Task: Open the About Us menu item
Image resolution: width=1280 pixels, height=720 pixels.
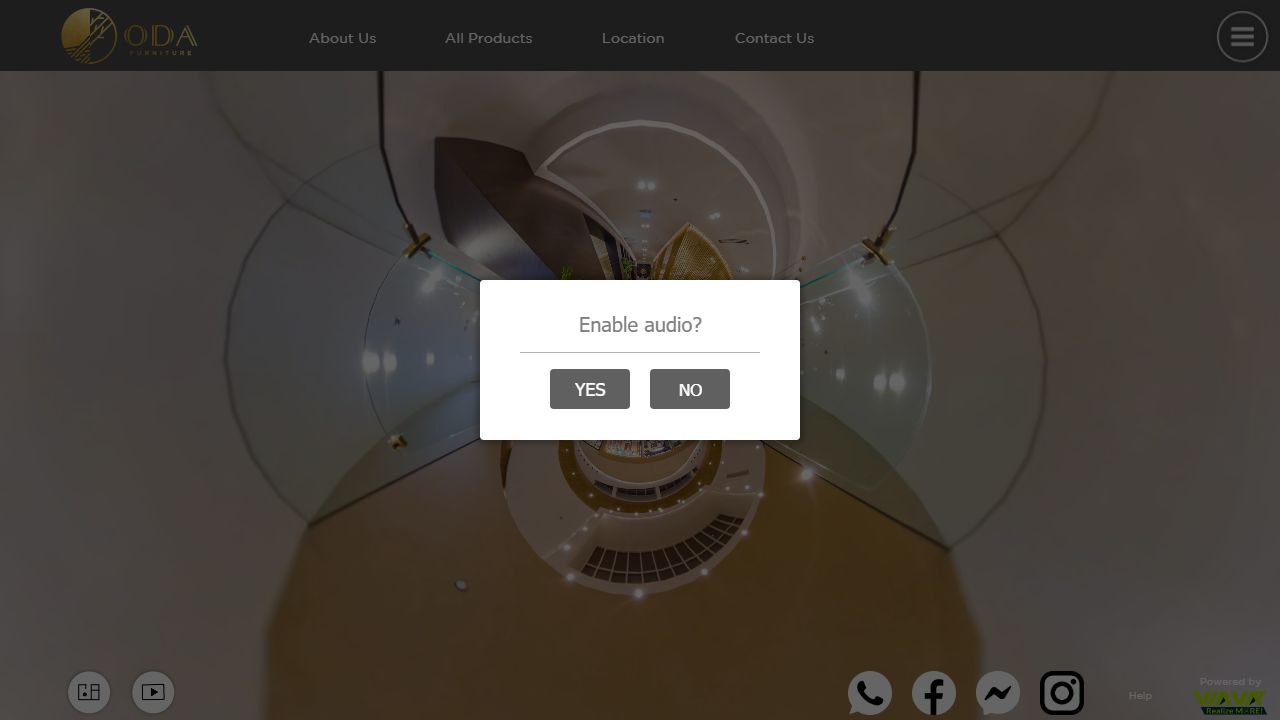Action: (x=342, y=38)
